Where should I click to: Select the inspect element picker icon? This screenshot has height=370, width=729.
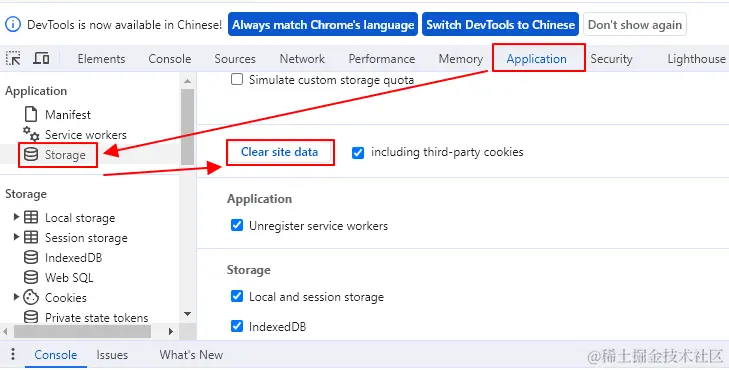[x=13, y=59]
